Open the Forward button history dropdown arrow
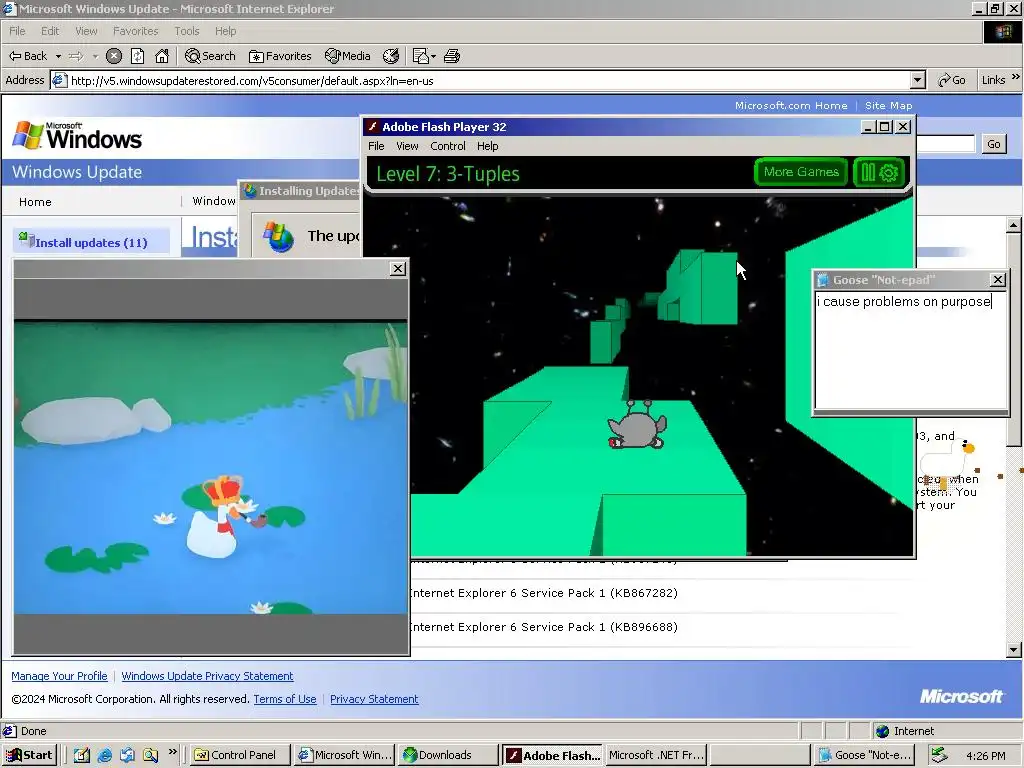 [95, 57]
